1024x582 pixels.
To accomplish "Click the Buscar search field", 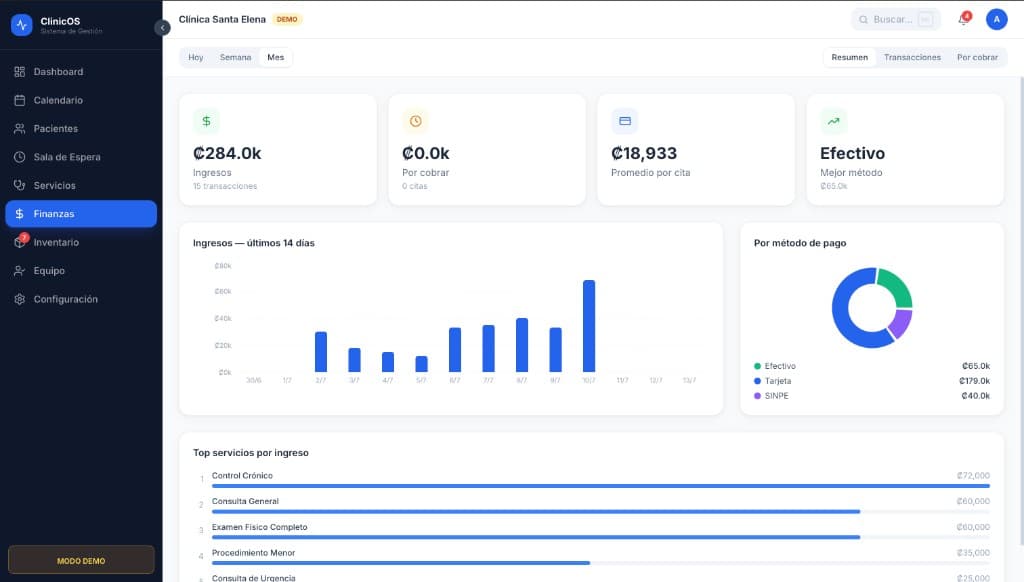I will pyautogui.click(x=895, y=20).
